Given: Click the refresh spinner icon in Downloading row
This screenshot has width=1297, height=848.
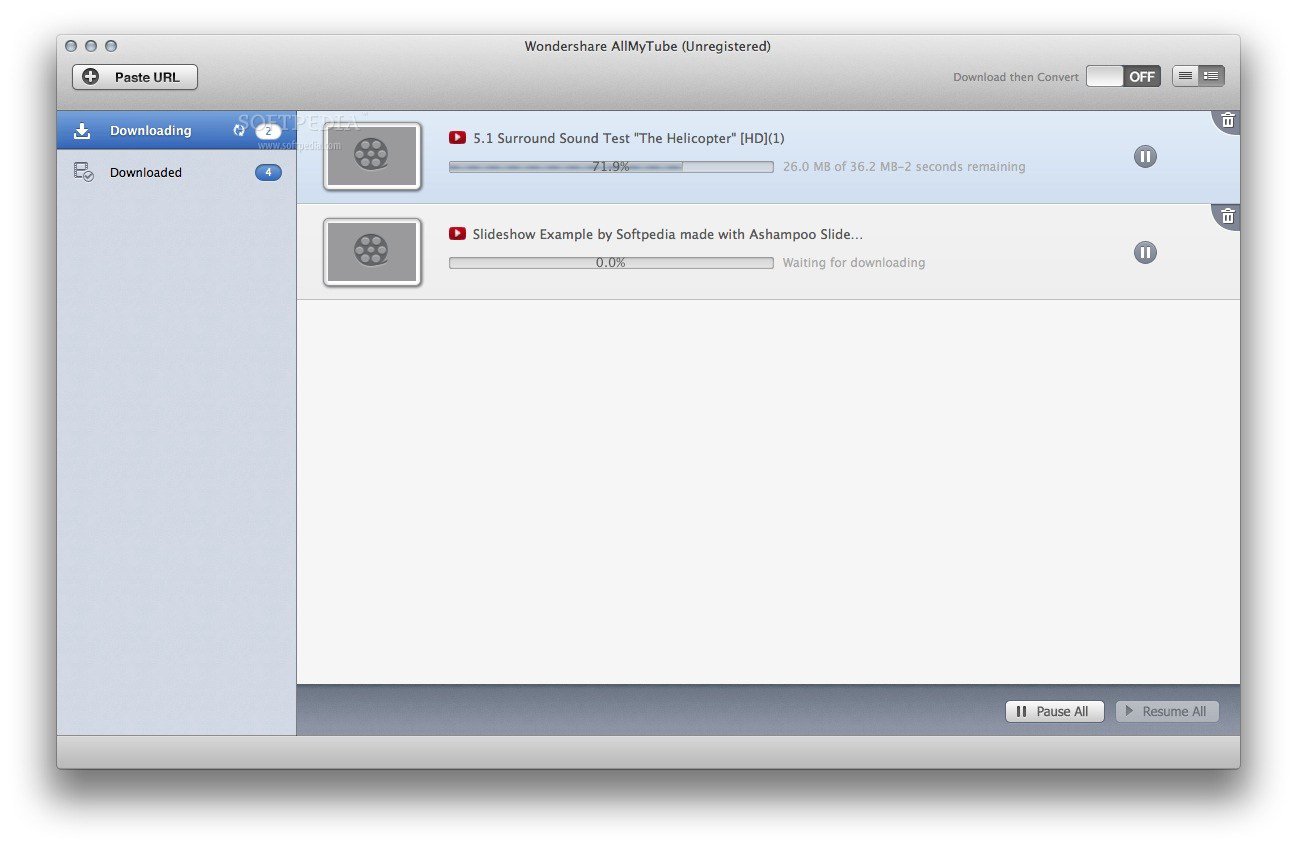Looking at the screenshot, I should (239, 130).
